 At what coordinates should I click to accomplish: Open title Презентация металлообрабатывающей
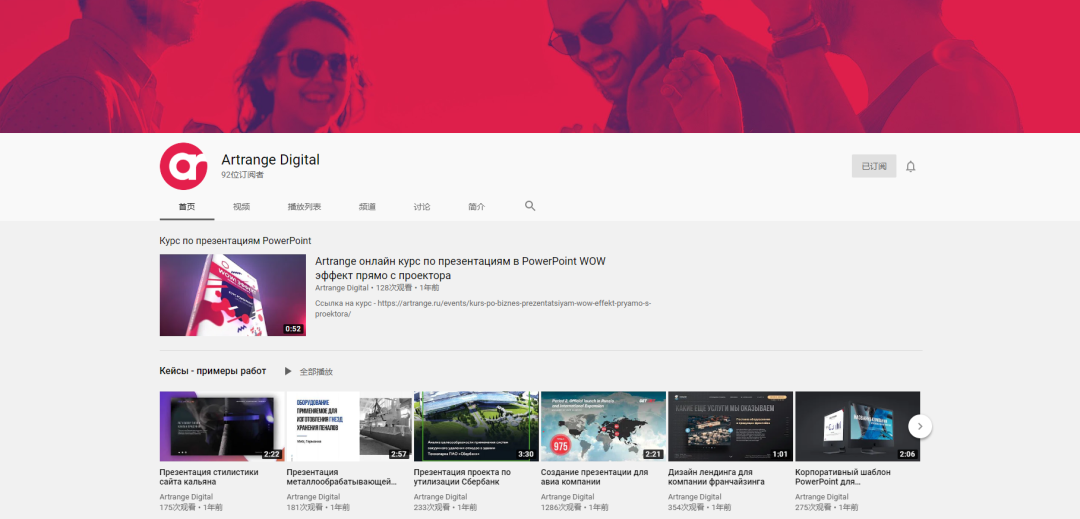tap(342, 477)
